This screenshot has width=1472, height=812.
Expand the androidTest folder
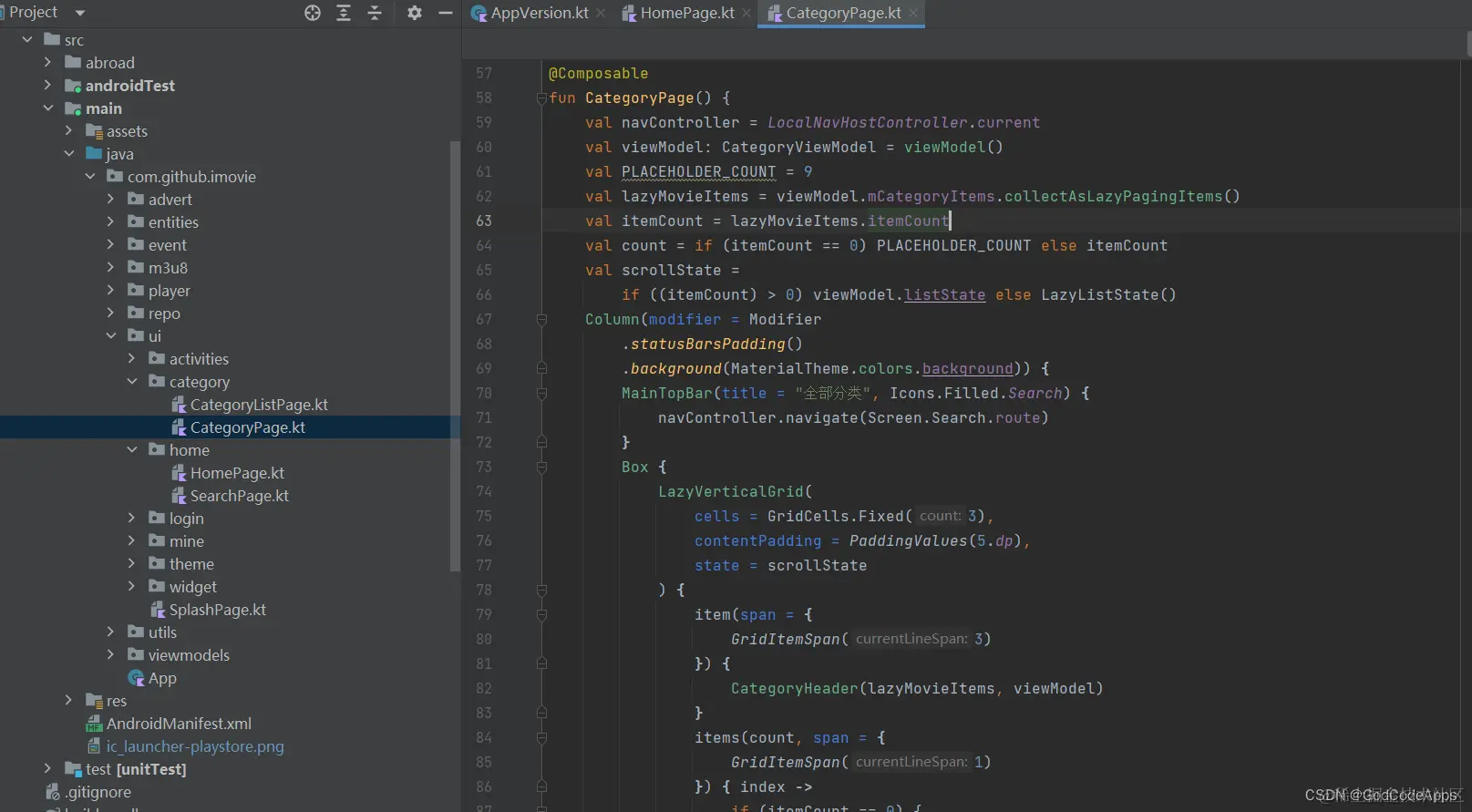48,85
